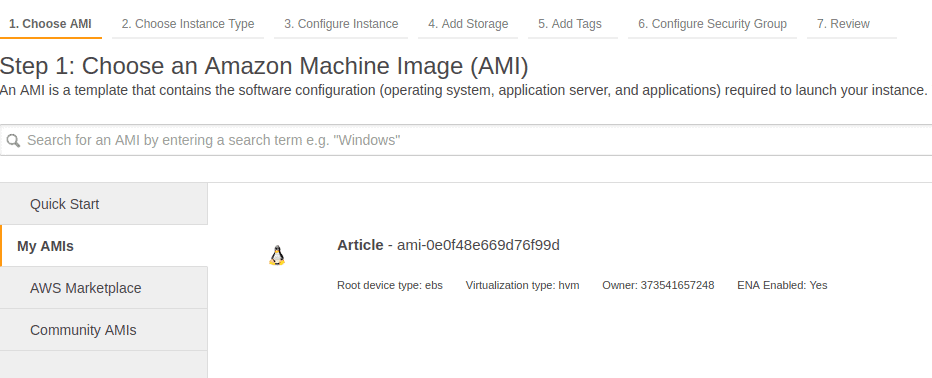This screenshot has height=378, width=932.
Task: Click the Step 1 Choose an AMI heading
Action: tap(264, 66)
